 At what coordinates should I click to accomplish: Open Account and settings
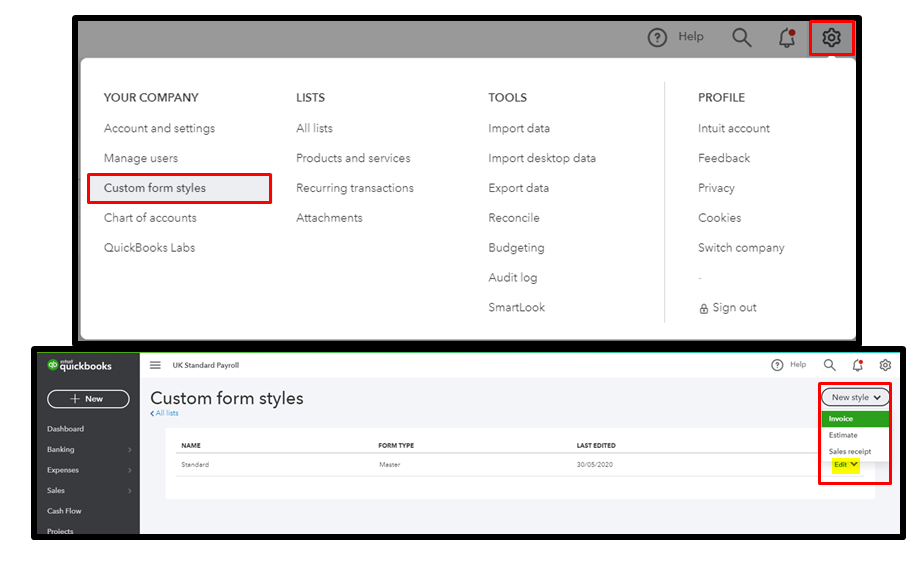(x=159, y=128)
